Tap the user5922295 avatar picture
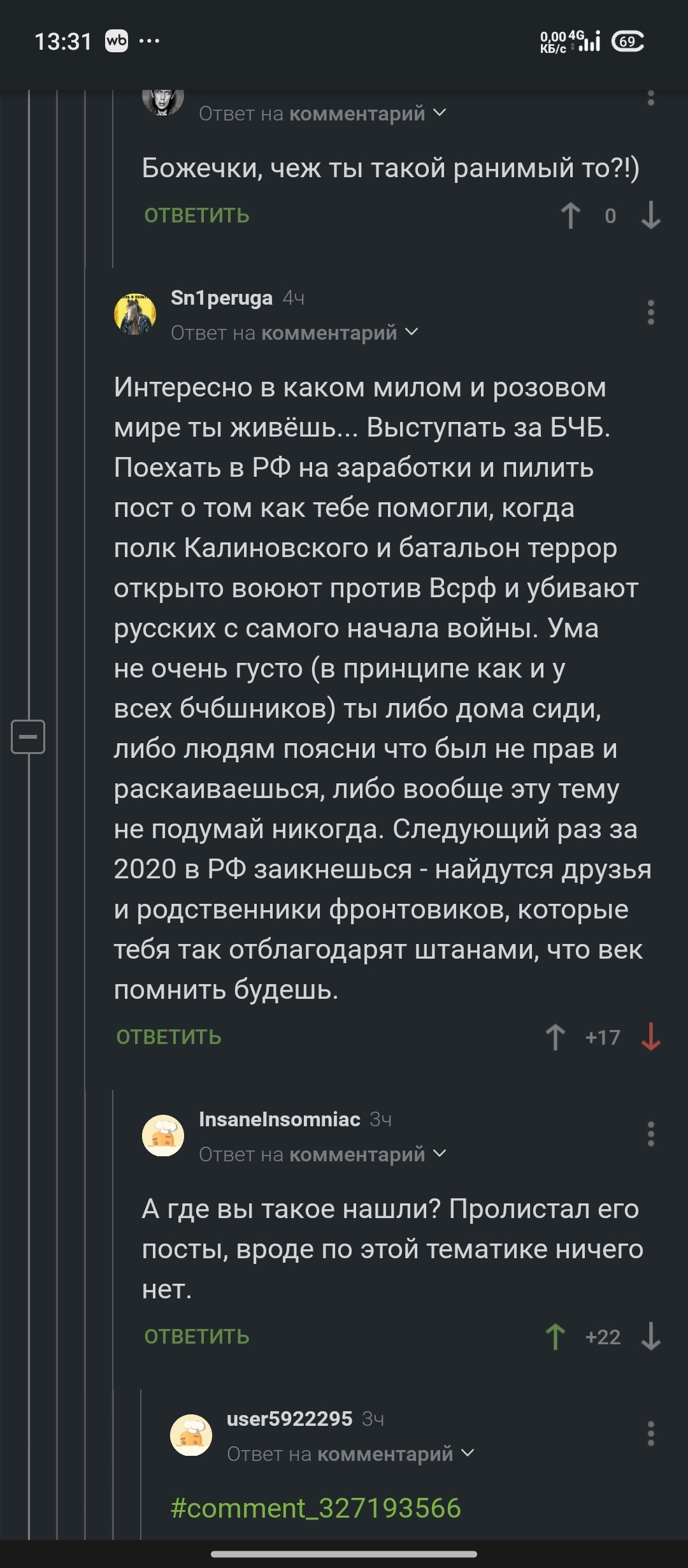 click(x=191, y=1435)
